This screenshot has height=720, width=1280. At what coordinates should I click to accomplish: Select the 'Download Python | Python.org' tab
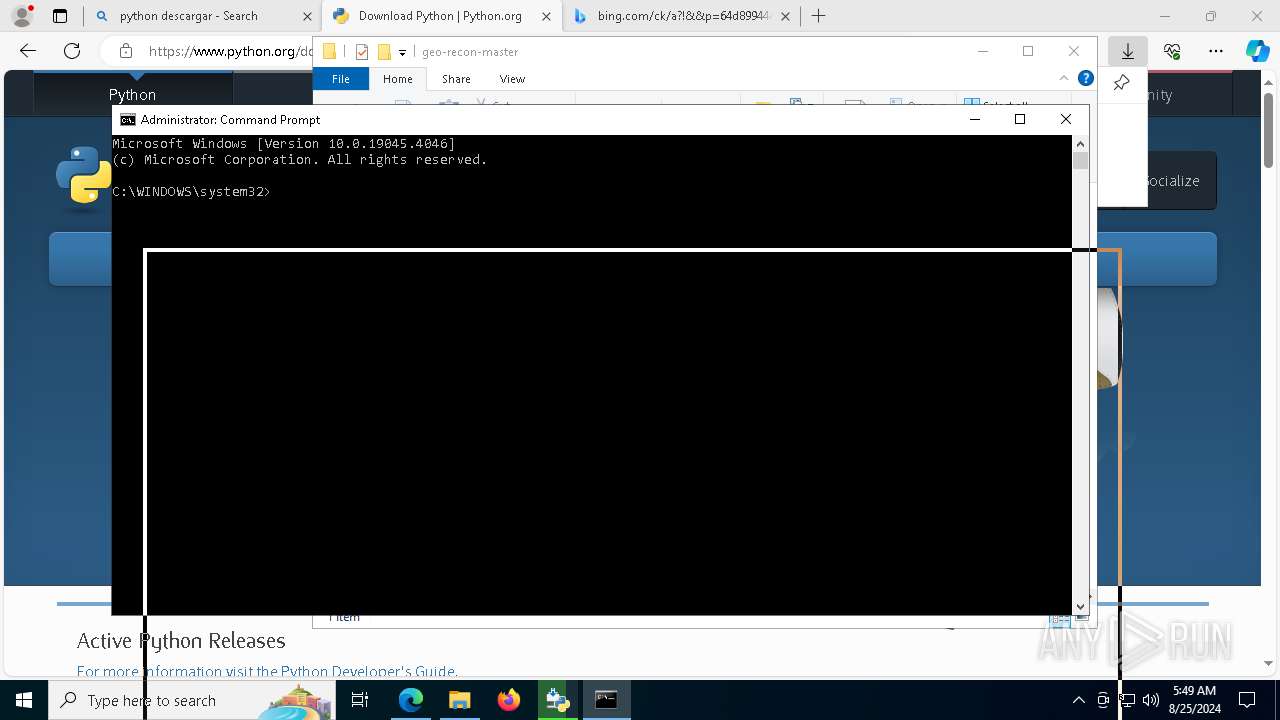[x=440, y=16]
